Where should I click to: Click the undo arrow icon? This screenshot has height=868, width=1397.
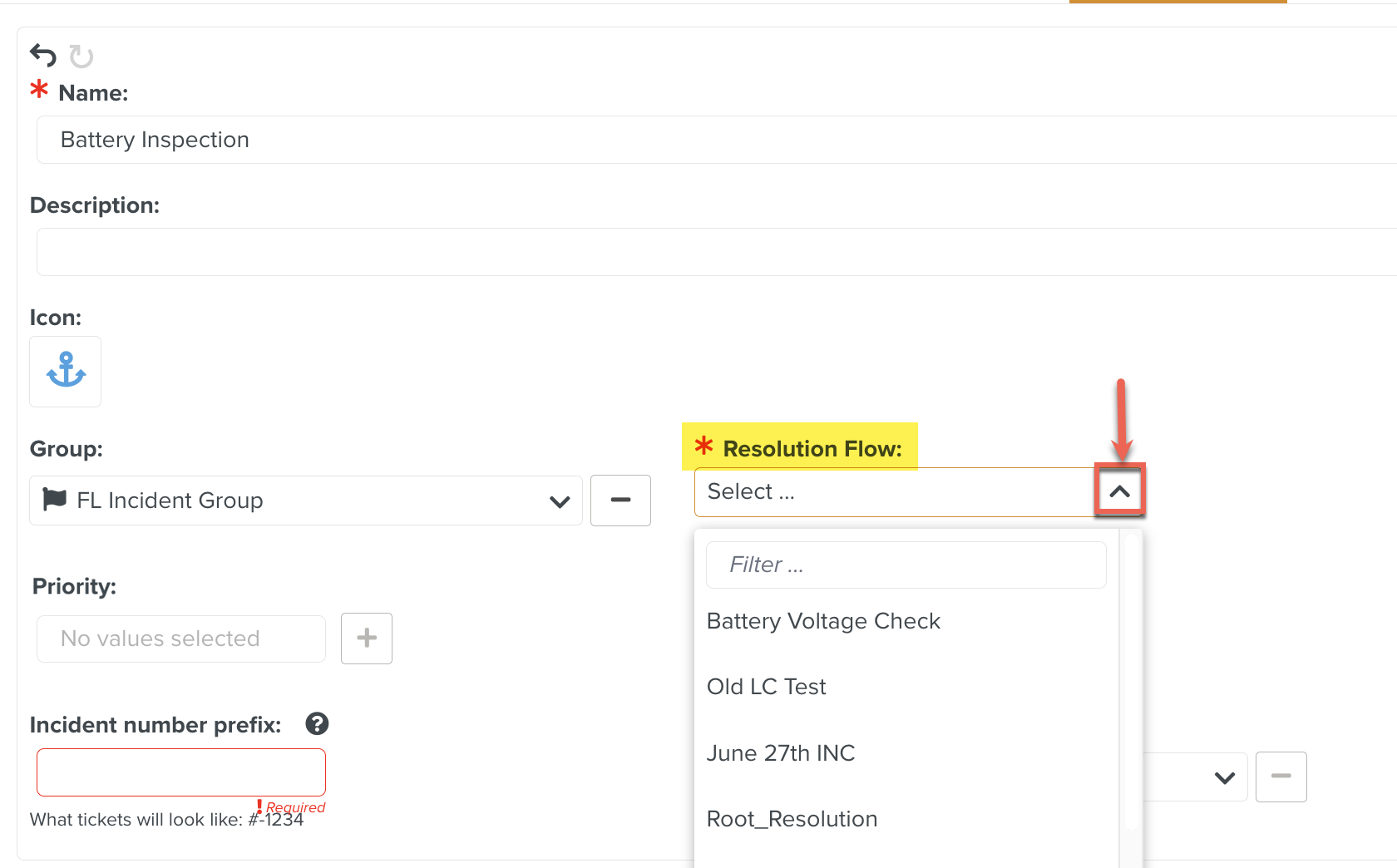[42, 55]
